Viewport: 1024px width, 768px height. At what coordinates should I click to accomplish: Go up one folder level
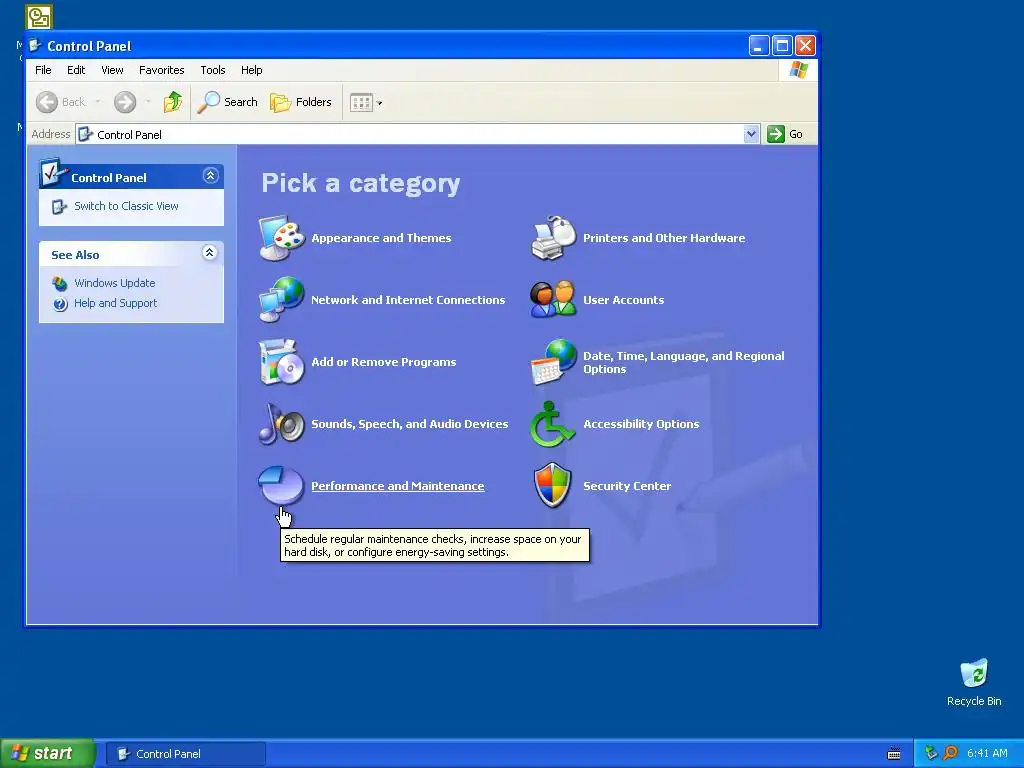(172, 102)
